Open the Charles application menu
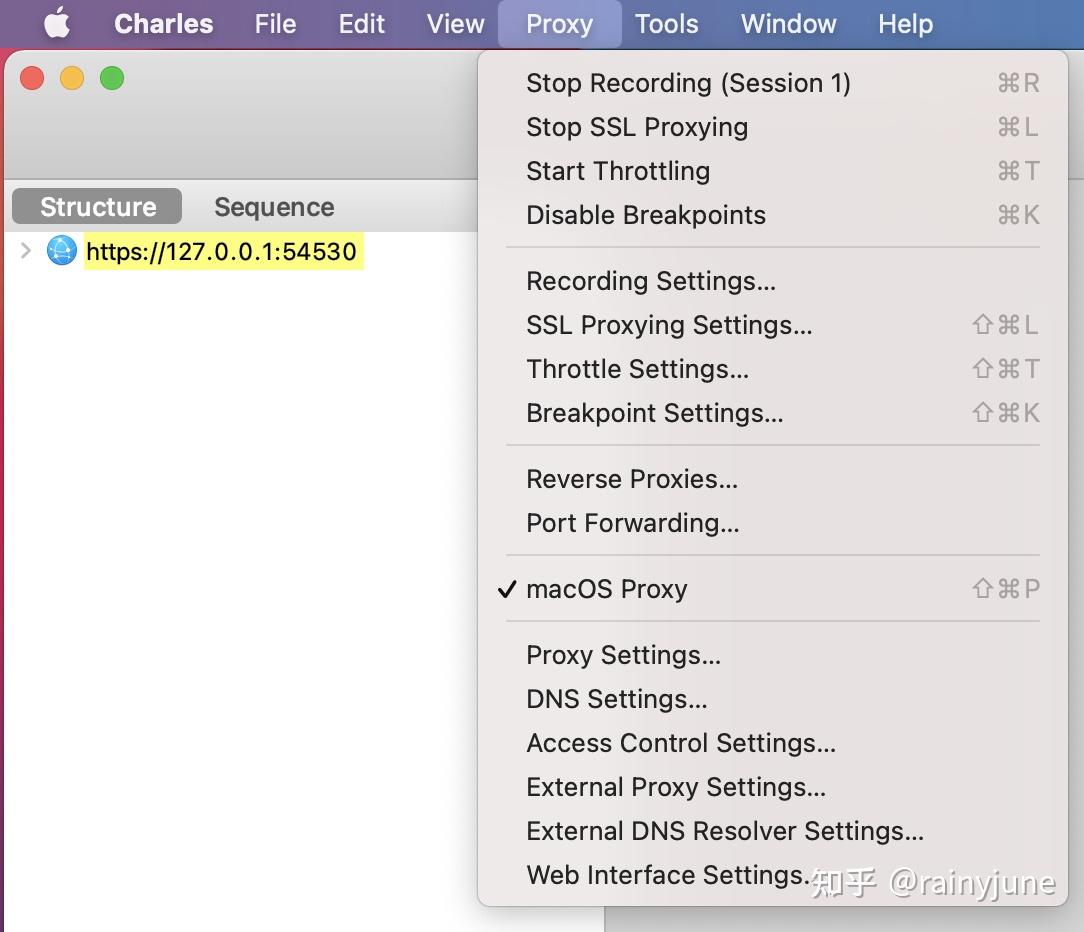 click(163, 24)
